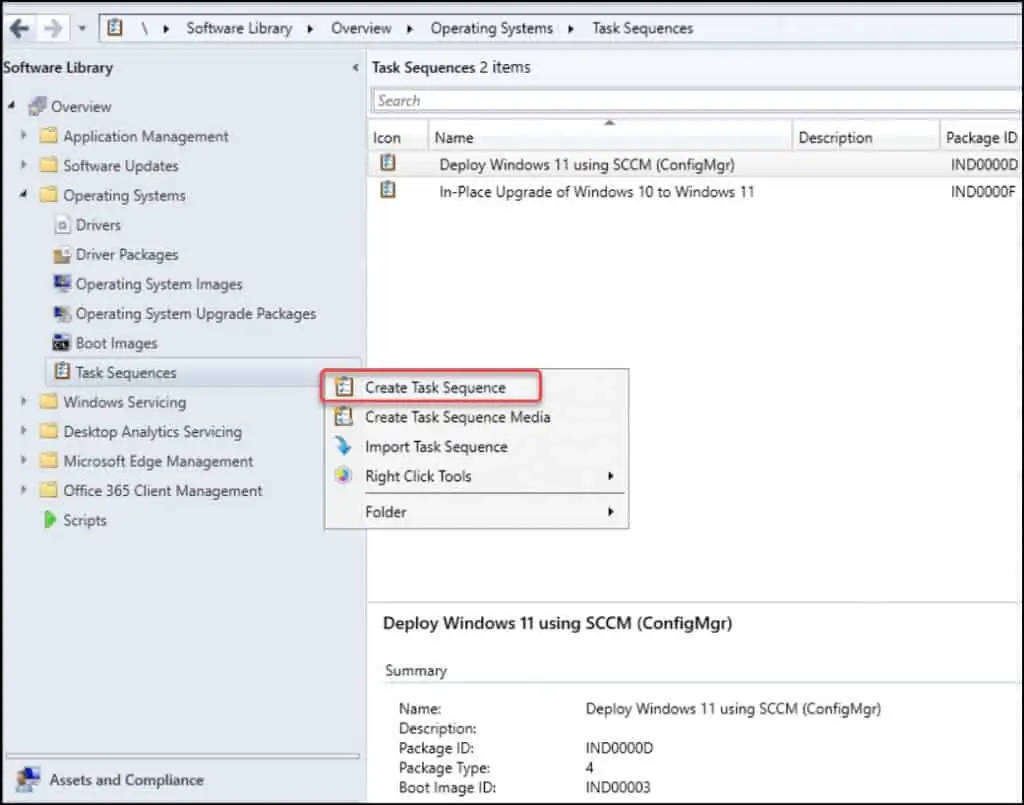The image size is (1024, 805).
Task: Click the Operating Systems folder icon
Action: 48,195
